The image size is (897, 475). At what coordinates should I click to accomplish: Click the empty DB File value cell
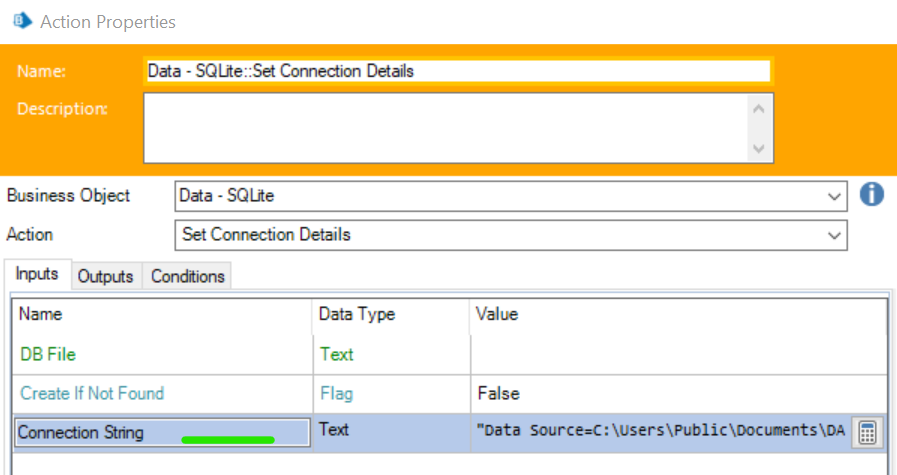pos(679,355)
